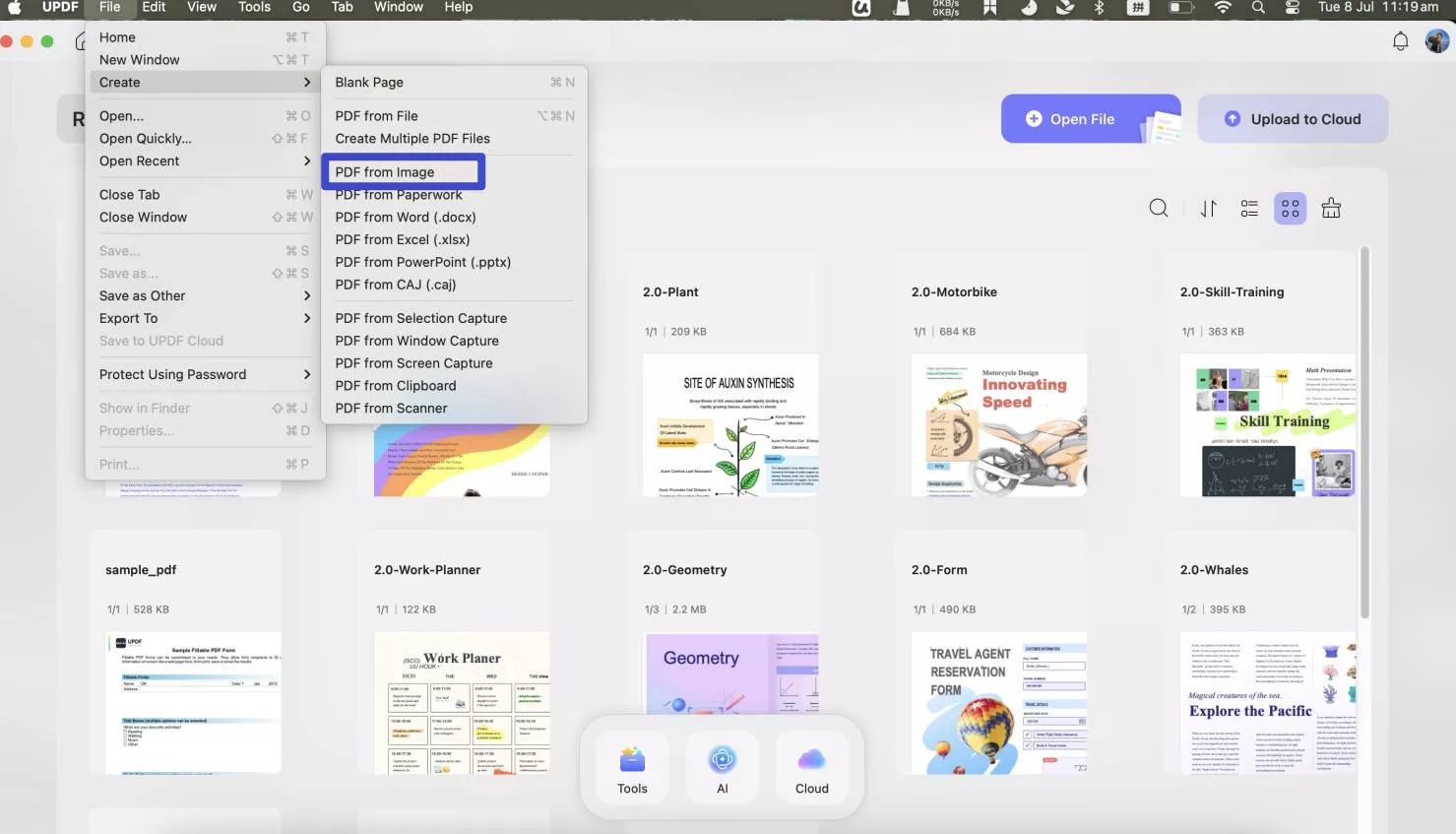Expand the Export To submenu

128,318
